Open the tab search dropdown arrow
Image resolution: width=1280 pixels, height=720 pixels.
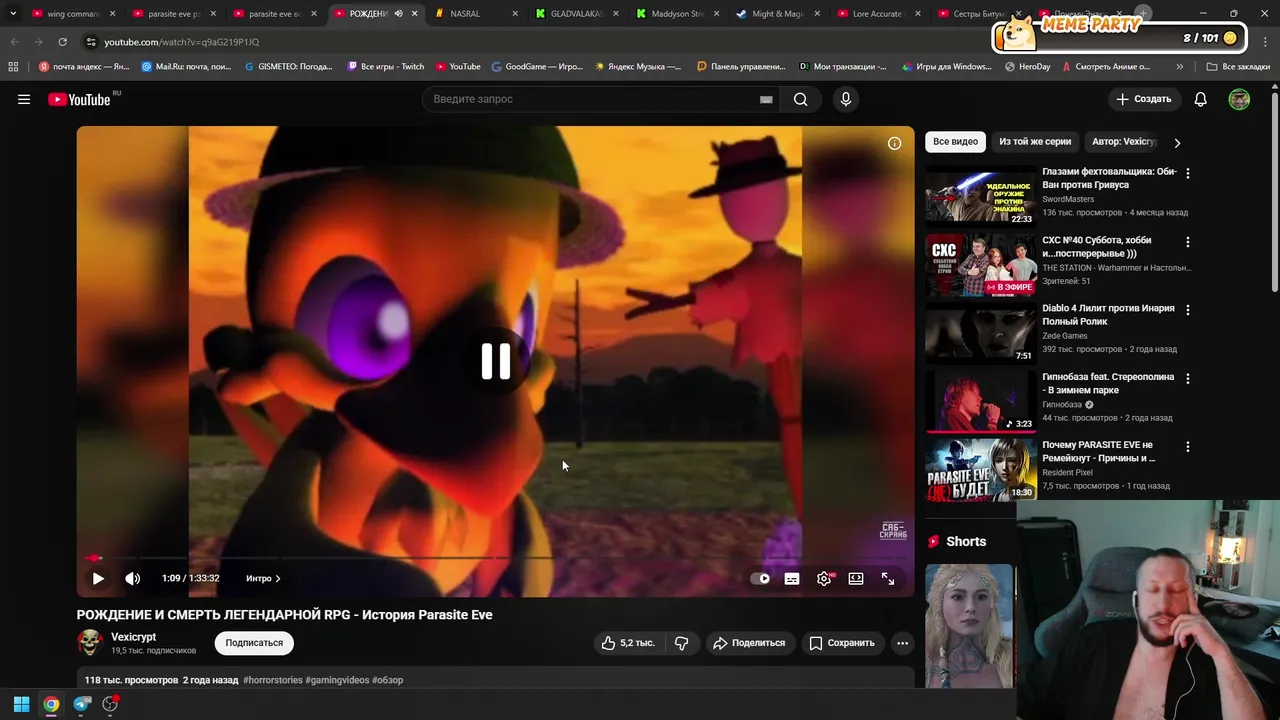point(13,14)
